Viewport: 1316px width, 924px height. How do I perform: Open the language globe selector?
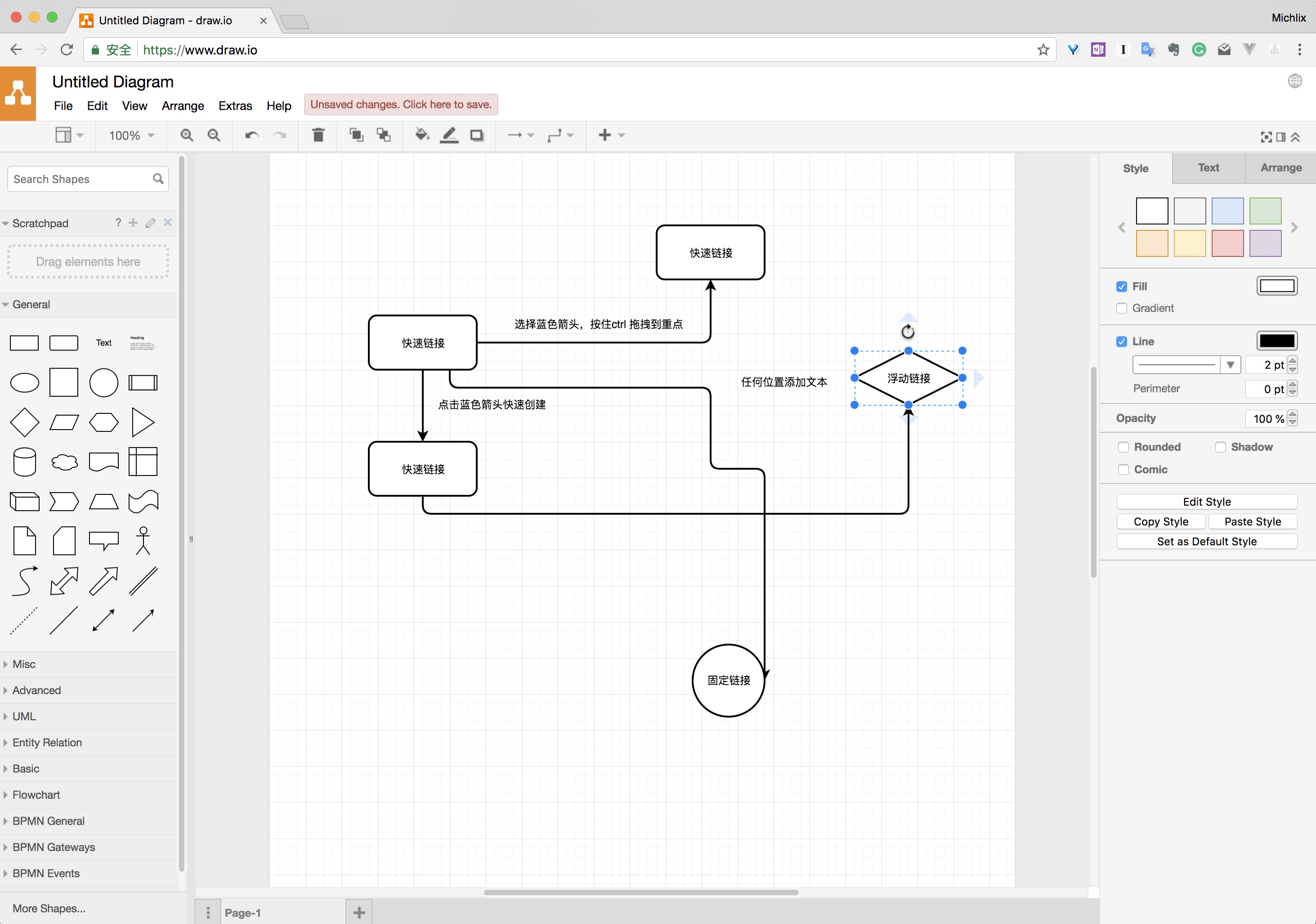(x=1294, y=81)
